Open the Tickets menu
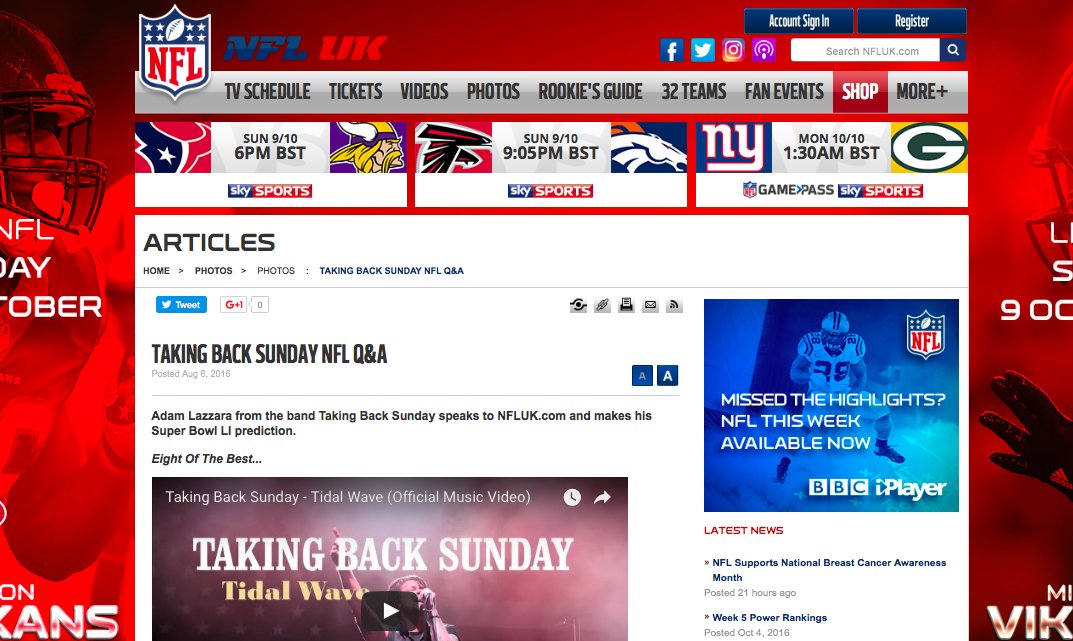This screenshot has width=1073, height=641. 355,92
